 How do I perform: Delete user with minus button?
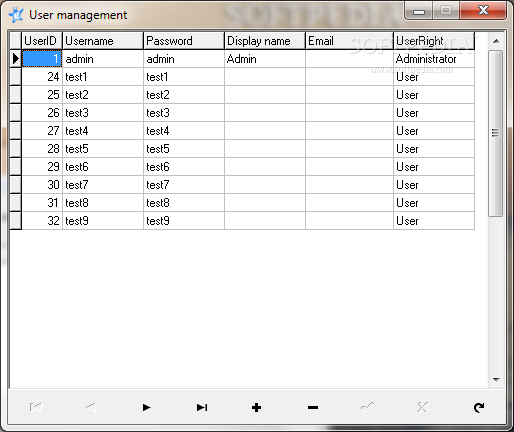[x=312, y=407]
